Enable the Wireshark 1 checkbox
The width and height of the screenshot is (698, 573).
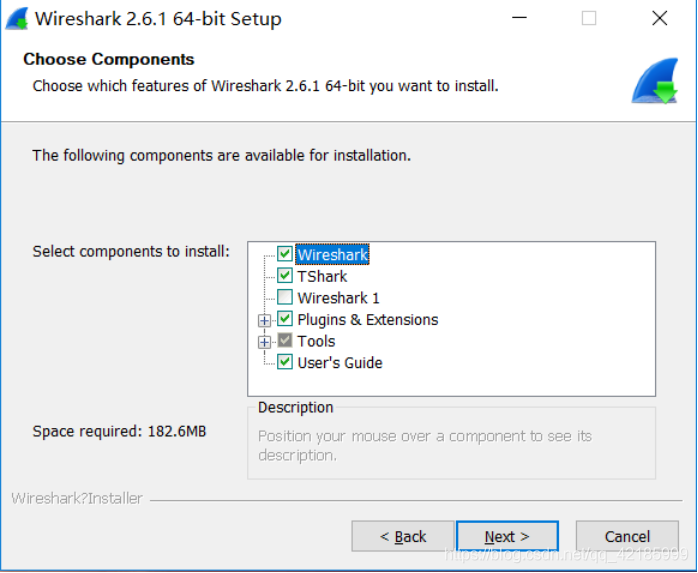[285, 298]
